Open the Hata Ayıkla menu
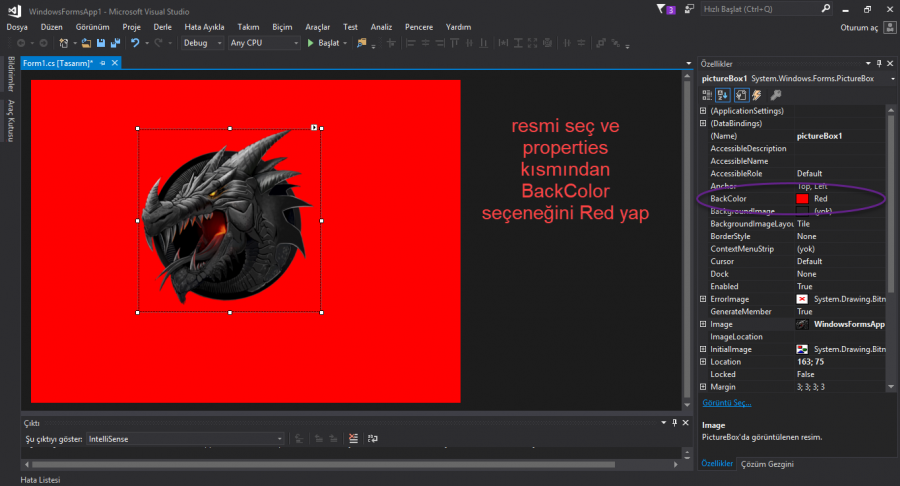Viewport: 900px width, 486px height. point(204,27)
